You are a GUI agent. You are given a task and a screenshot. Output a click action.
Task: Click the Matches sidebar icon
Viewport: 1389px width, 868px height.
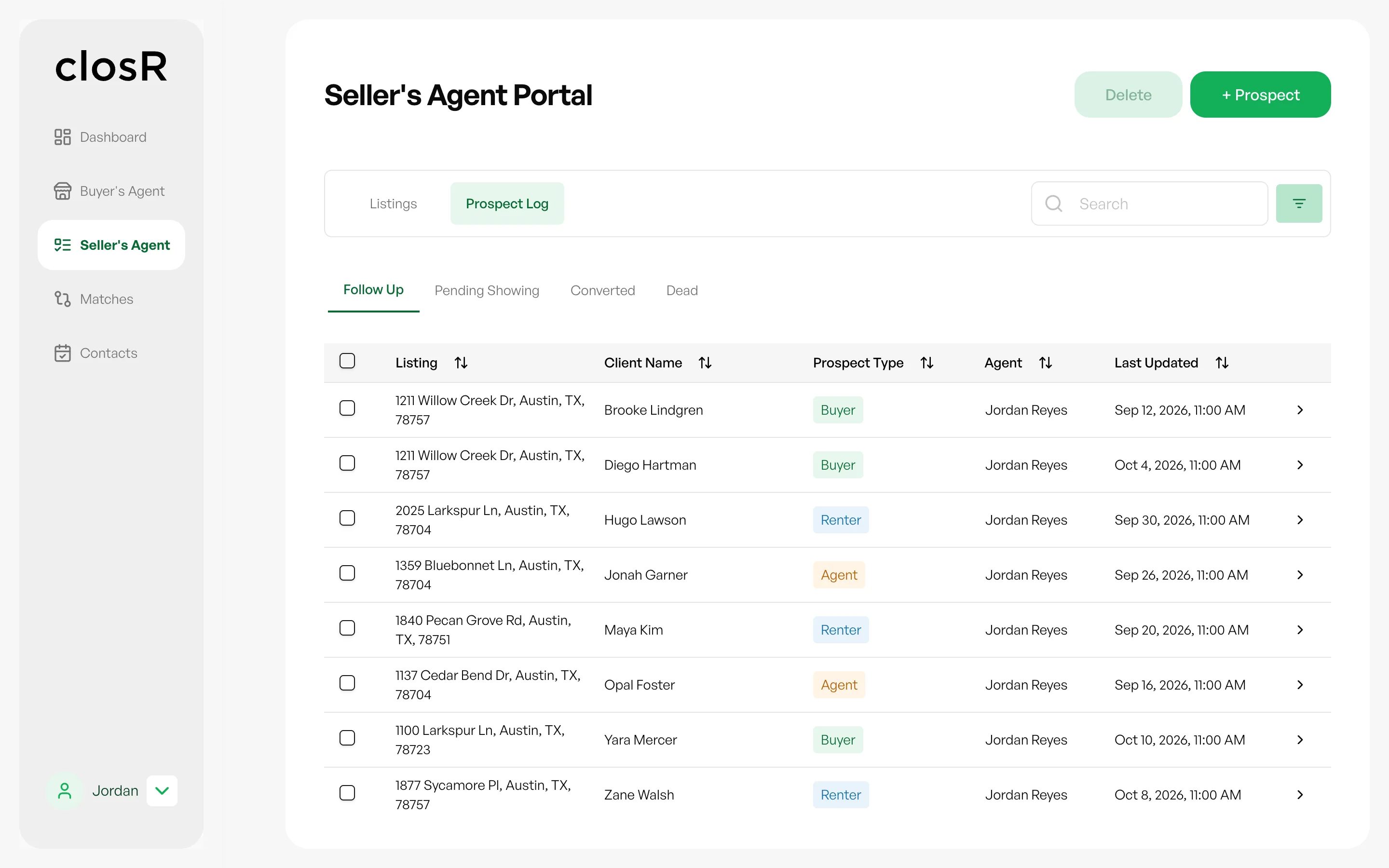tap(63, 298)
